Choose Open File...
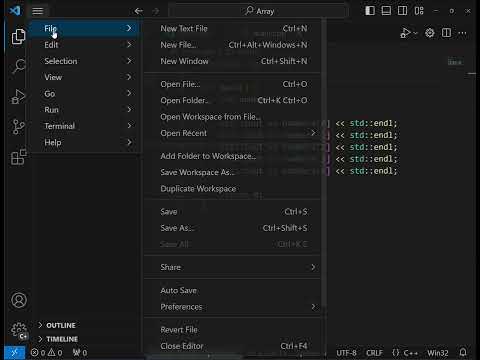The image size is (480, 360). [x=233, y=84]
